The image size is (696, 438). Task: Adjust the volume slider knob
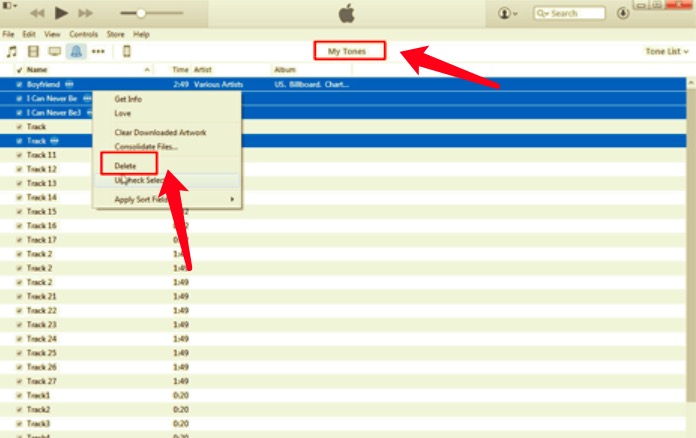pyautogui.click(x=141, y=13)
